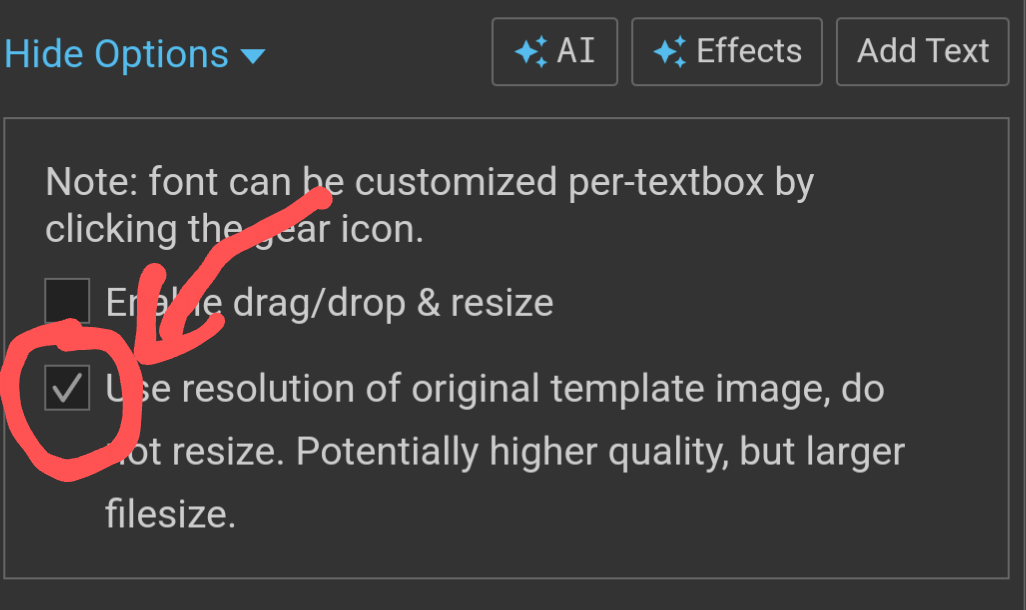Click the 'Effects' text label
Image resolution: width=1026 pixels, height=610 pixels.
[x=749, y=51]
